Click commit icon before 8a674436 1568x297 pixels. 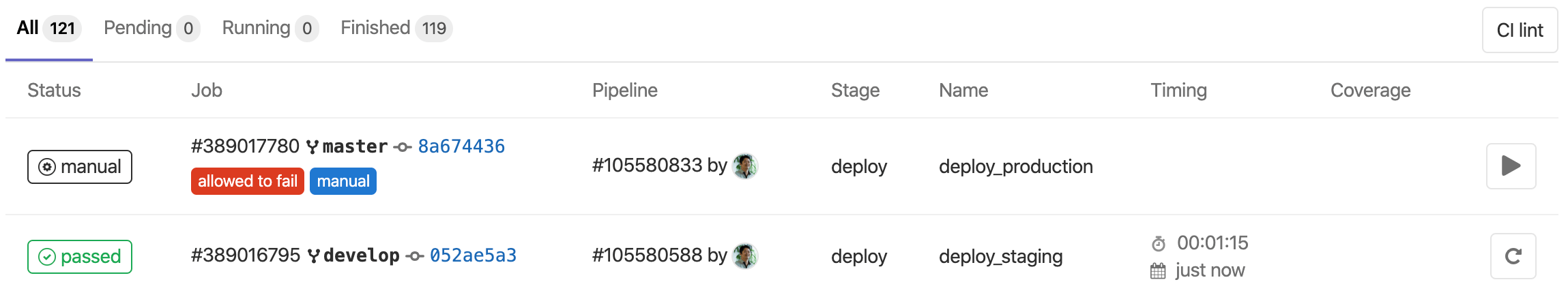tap(403, 147)
